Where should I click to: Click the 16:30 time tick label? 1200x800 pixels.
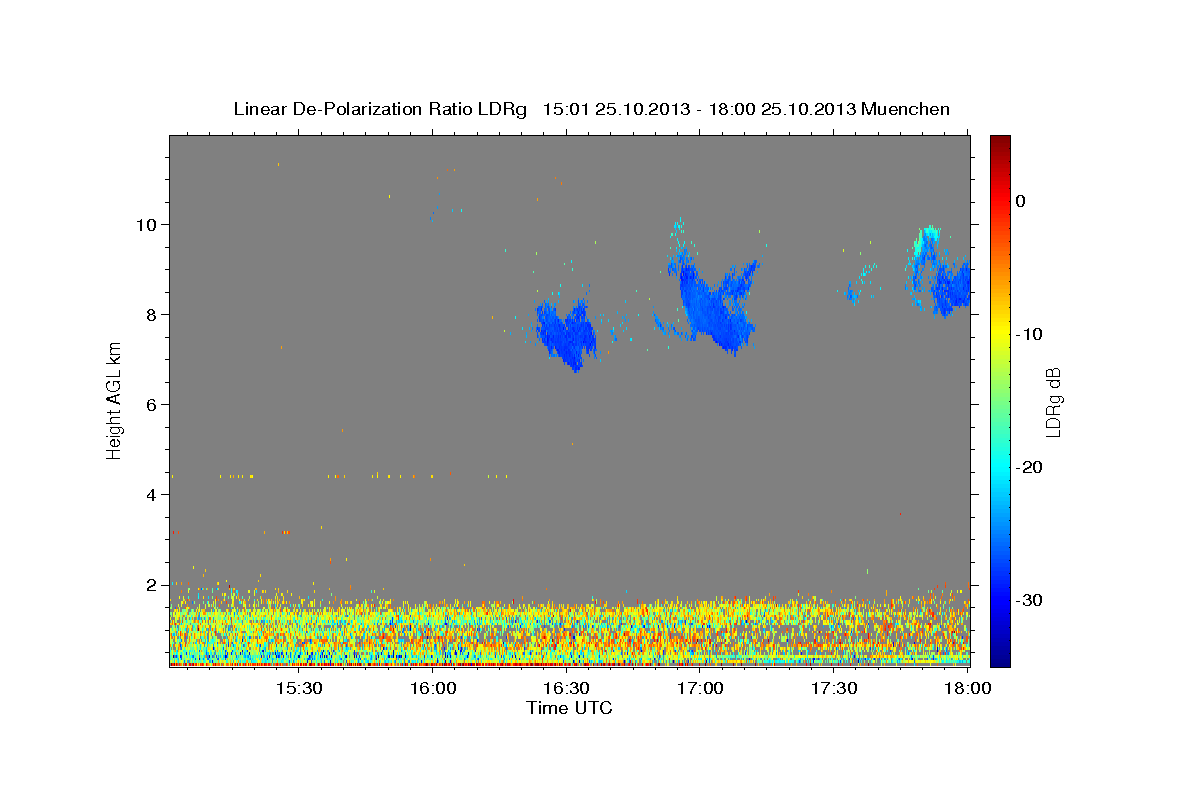click(567, 689)
